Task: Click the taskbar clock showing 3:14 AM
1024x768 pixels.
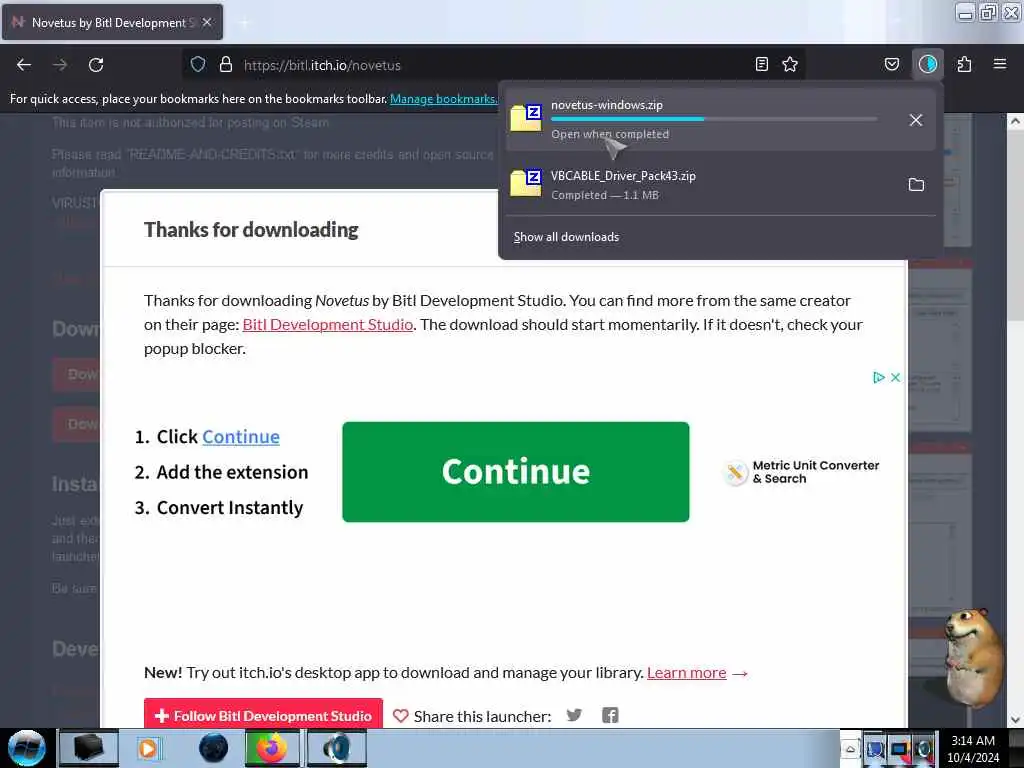Action: (973, 749)
